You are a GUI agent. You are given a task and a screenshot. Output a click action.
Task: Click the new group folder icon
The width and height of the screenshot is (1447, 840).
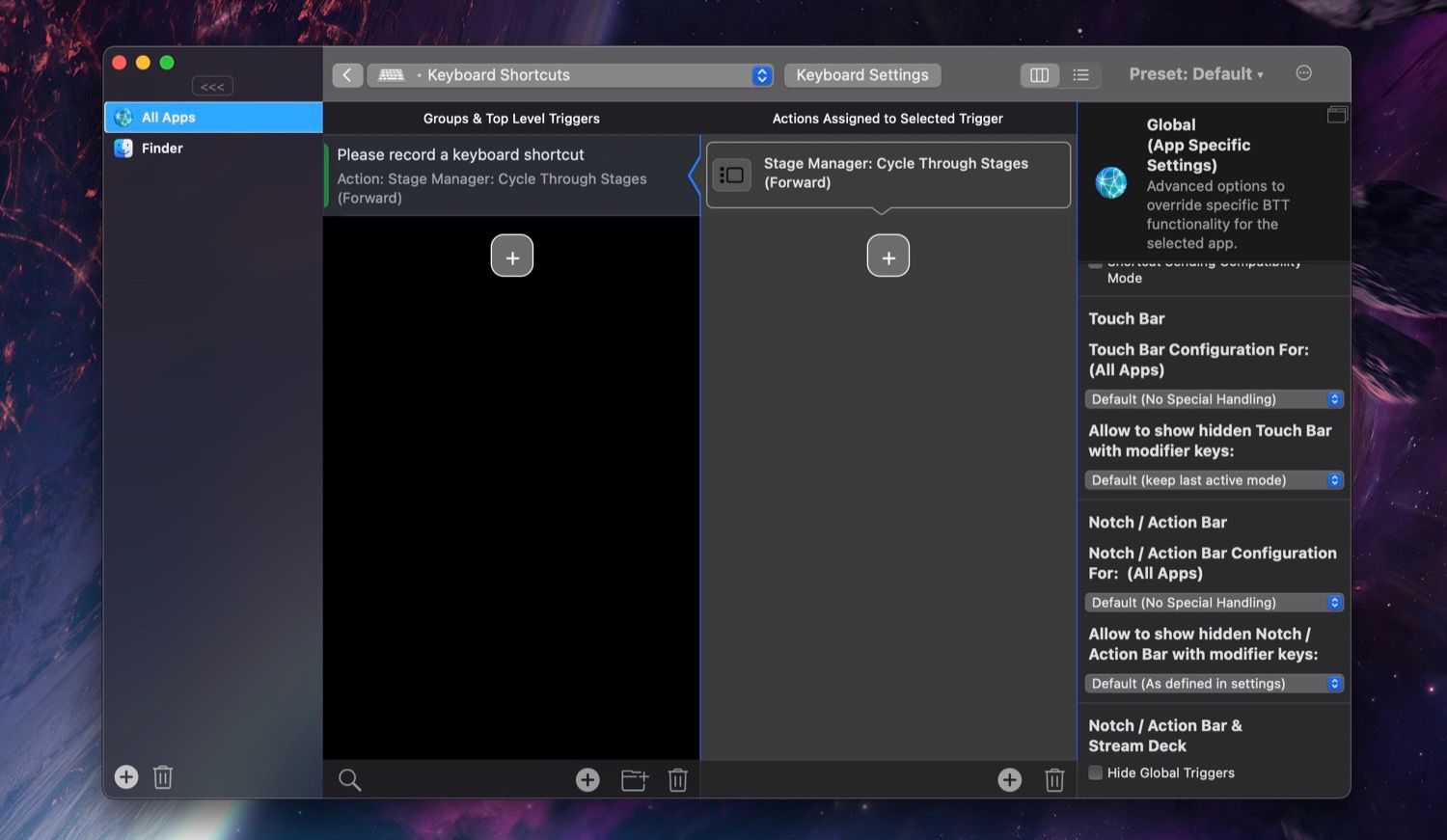pyautogui.click(x=634, y=779)
